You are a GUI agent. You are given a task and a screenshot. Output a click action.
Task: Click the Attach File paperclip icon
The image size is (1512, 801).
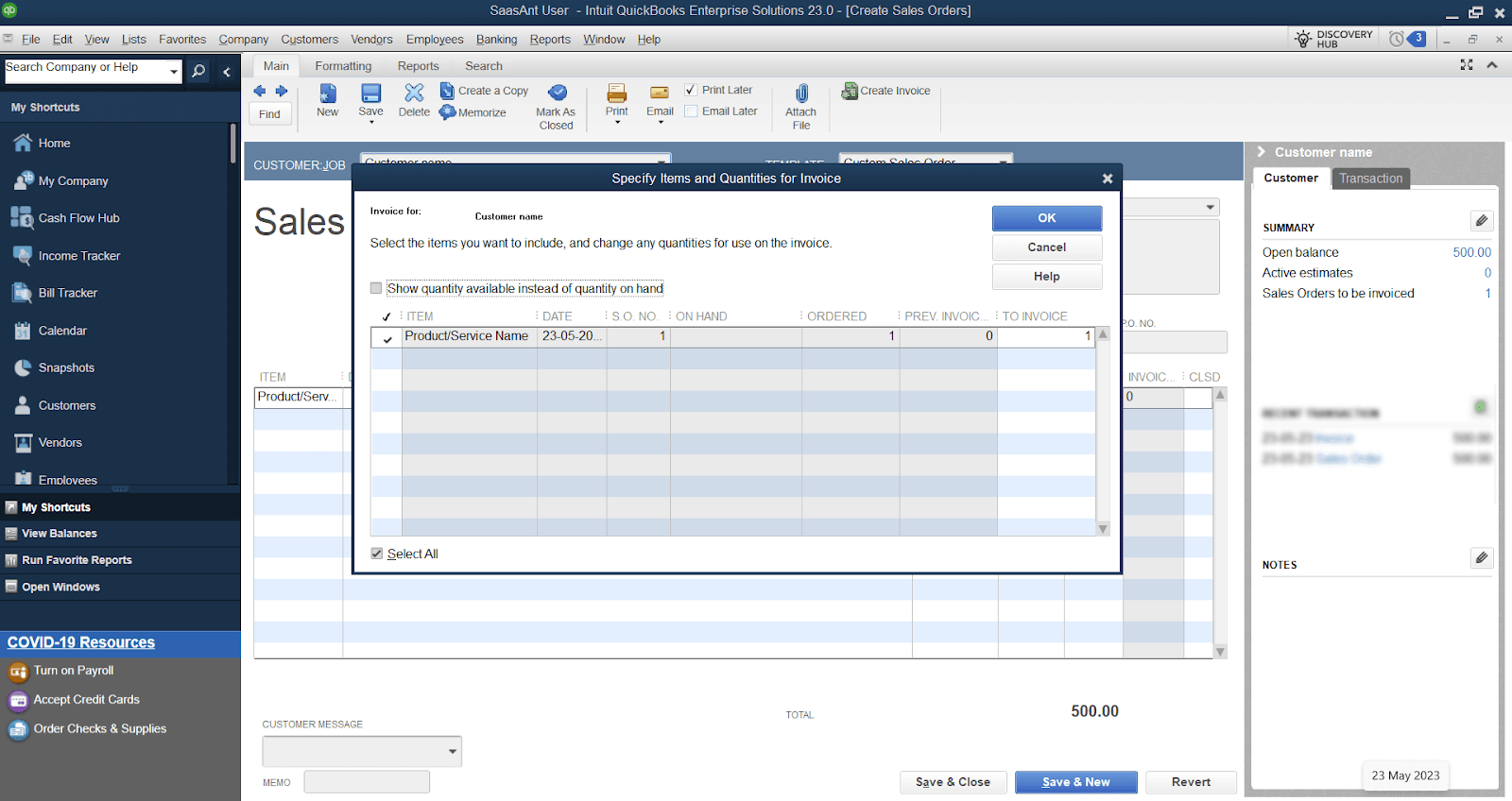801,94
